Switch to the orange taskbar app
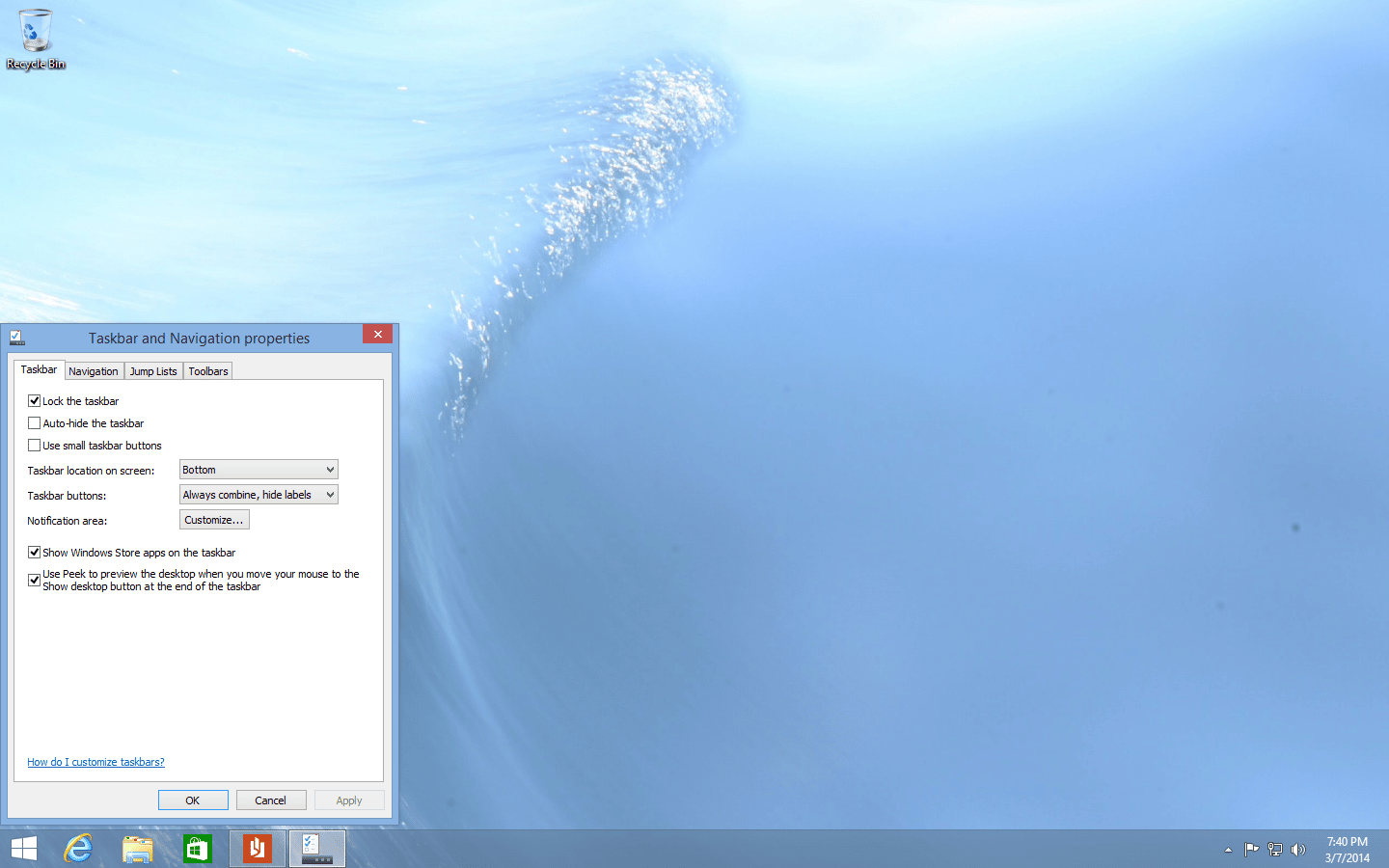1389x868 pixels. (x=258, y=849)
